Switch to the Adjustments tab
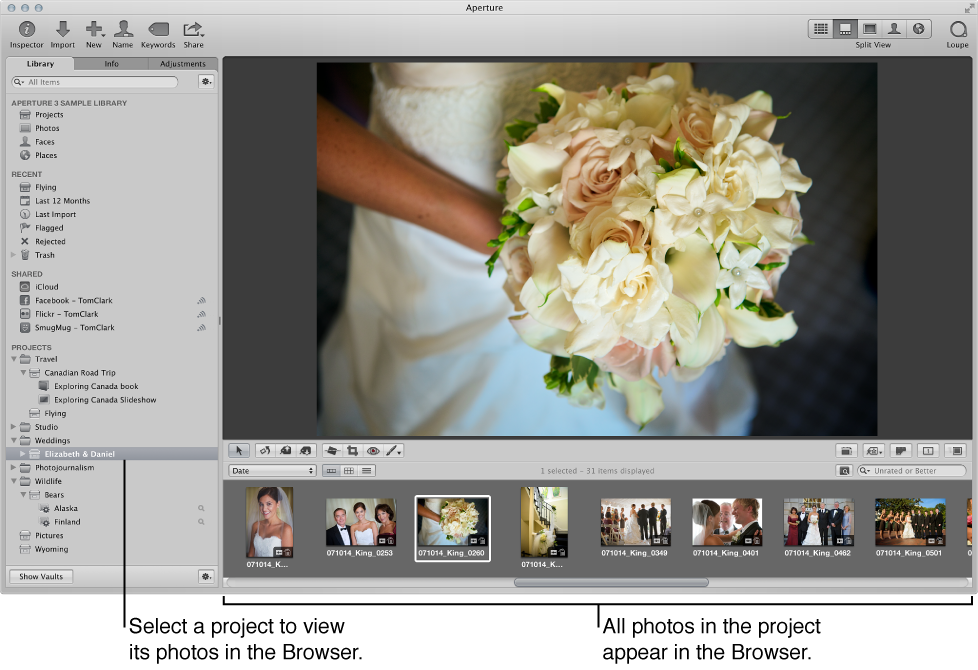 [182, 64]
